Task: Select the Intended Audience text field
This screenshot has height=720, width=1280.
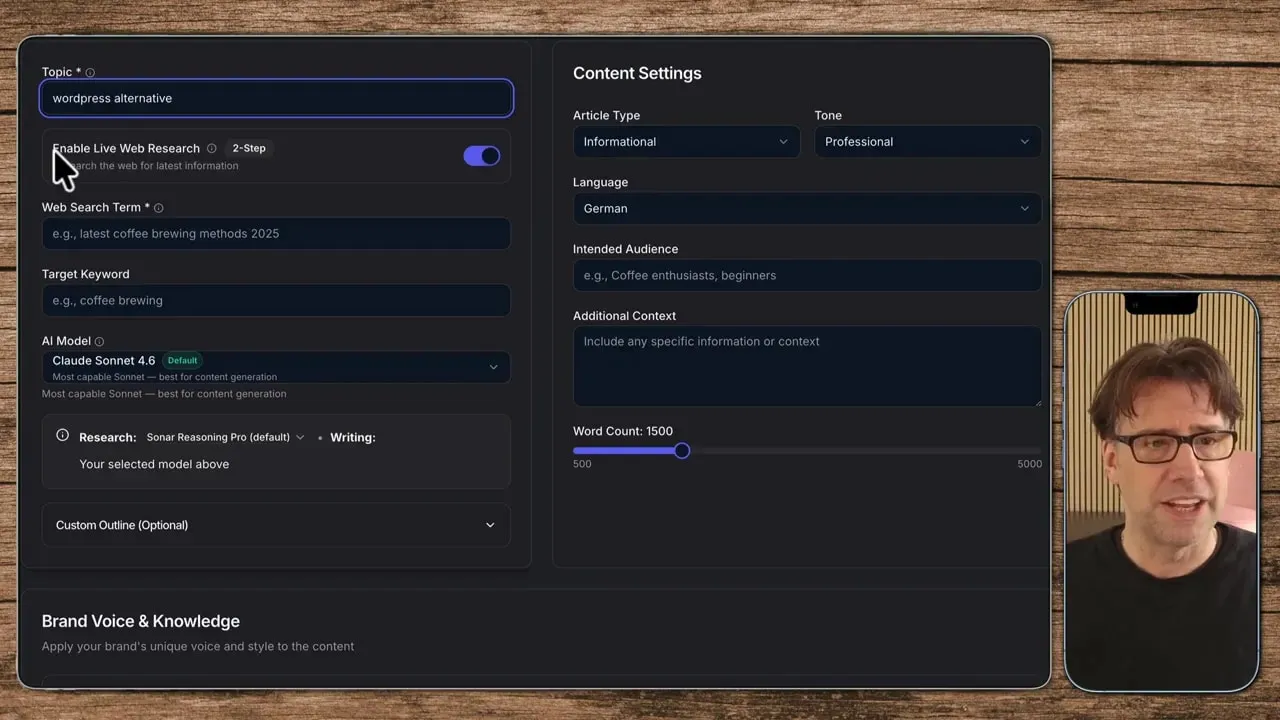Action: [x=806, y=276]
